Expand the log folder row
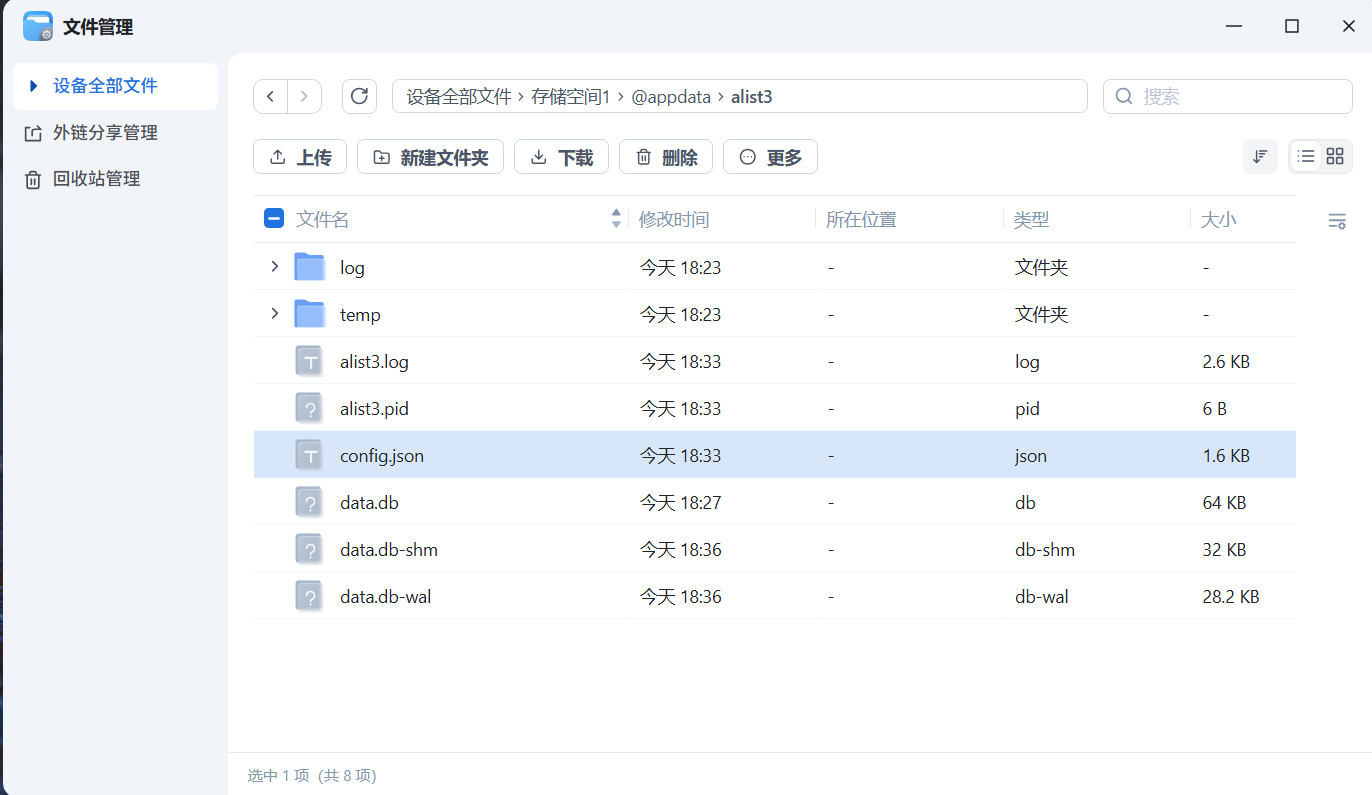 tap(274, 267)
